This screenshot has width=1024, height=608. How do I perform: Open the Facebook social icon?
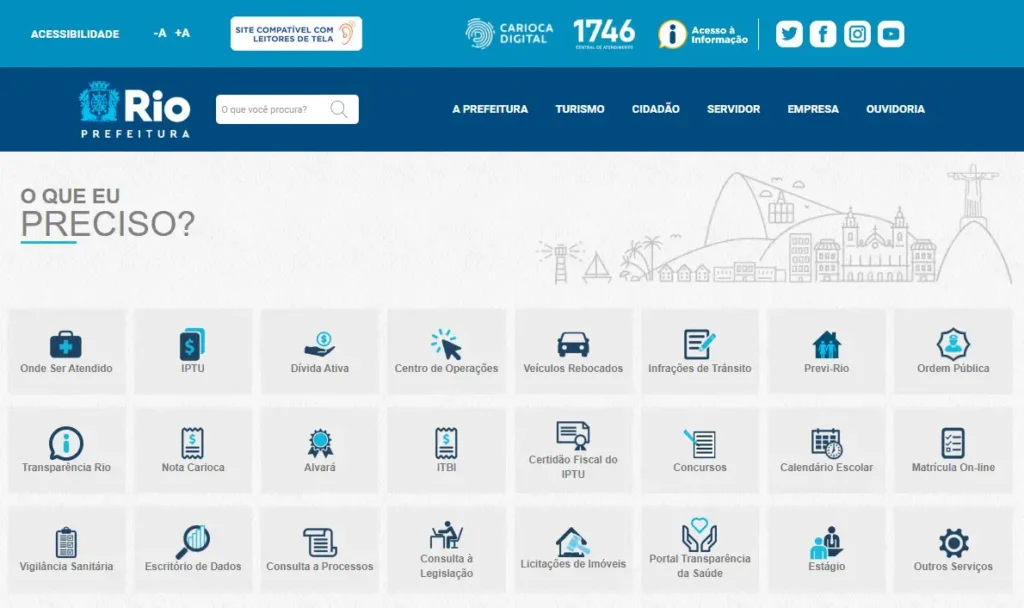823,34
